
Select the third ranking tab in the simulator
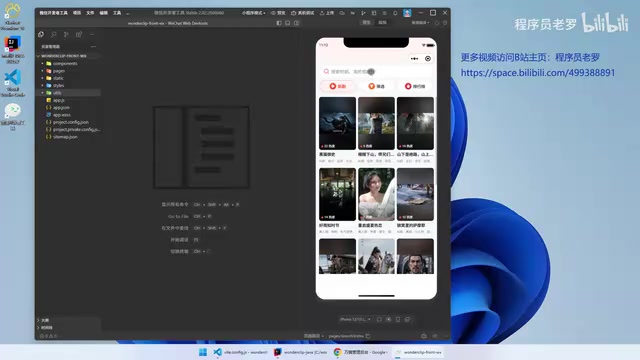(415, 86)
